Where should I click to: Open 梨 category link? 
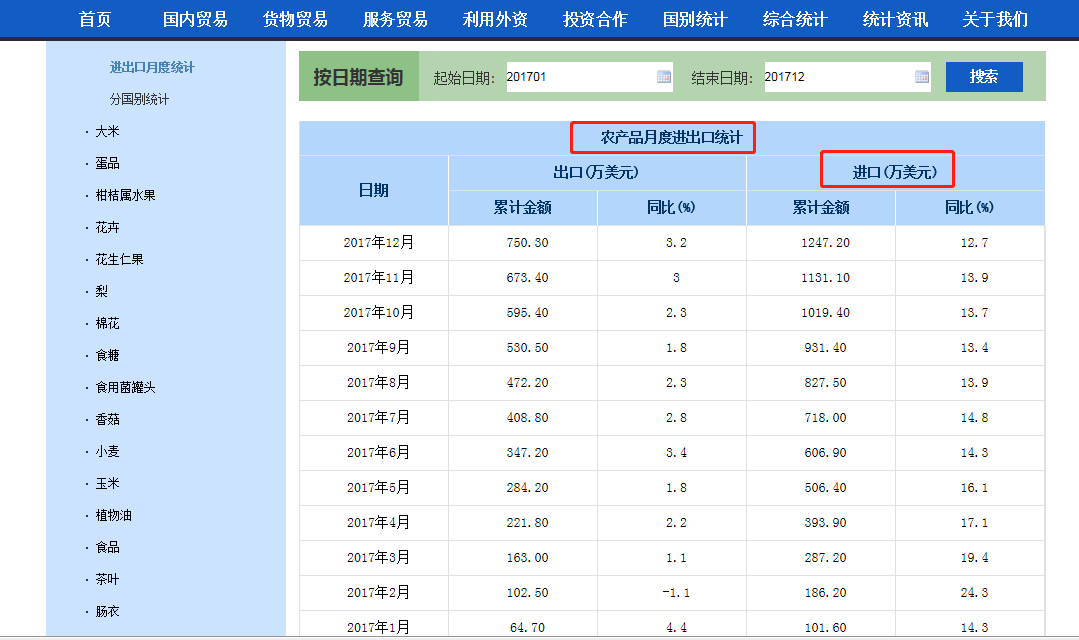101,291
